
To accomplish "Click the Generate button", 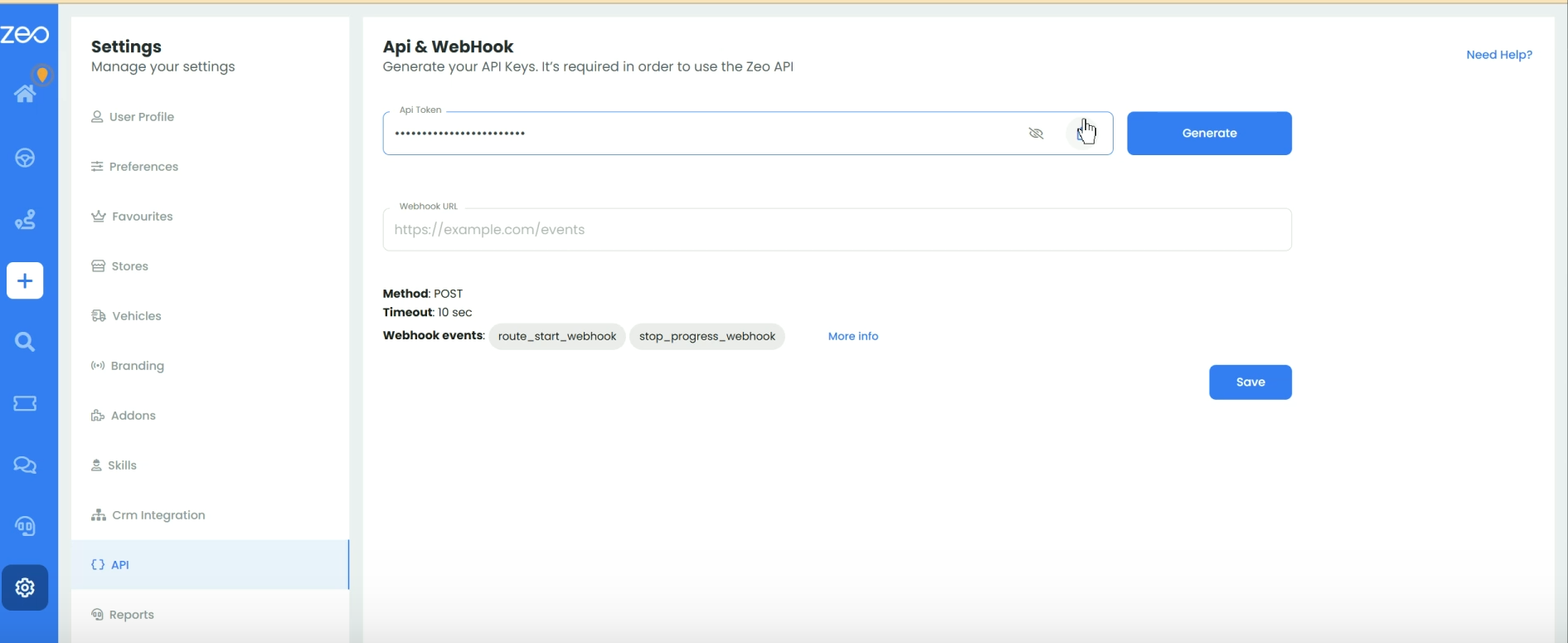I will click(1209, 133).
